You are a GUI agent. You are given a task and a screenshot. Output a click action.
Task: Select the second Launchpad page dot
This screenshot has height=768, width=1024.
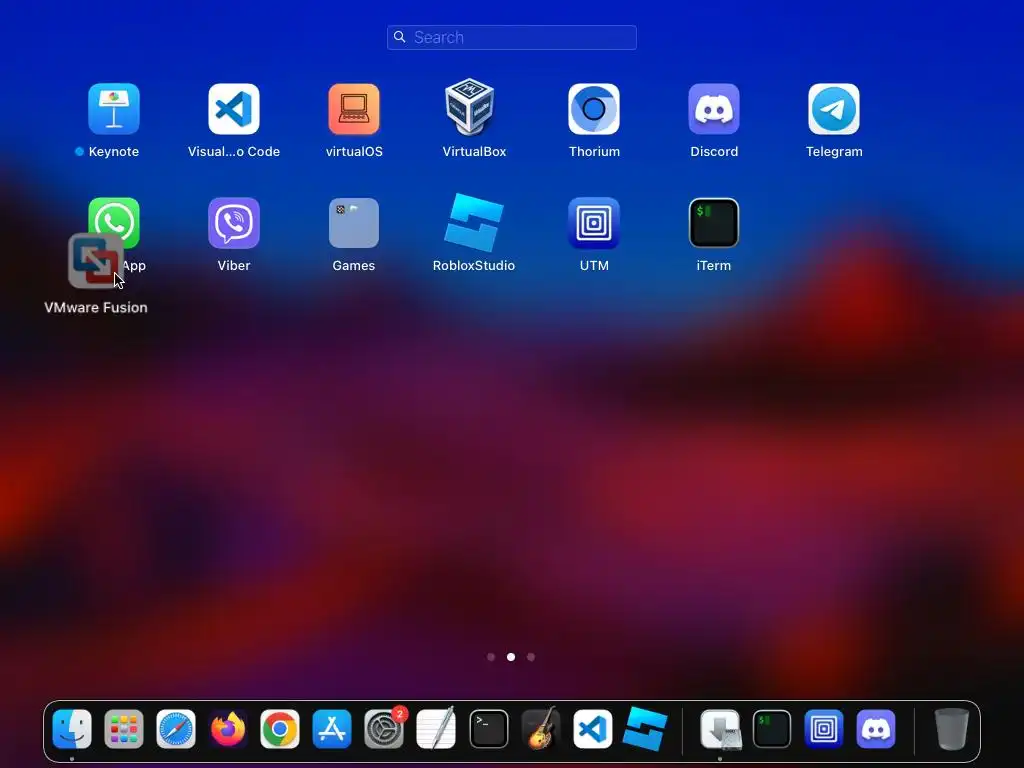point(511,657)
